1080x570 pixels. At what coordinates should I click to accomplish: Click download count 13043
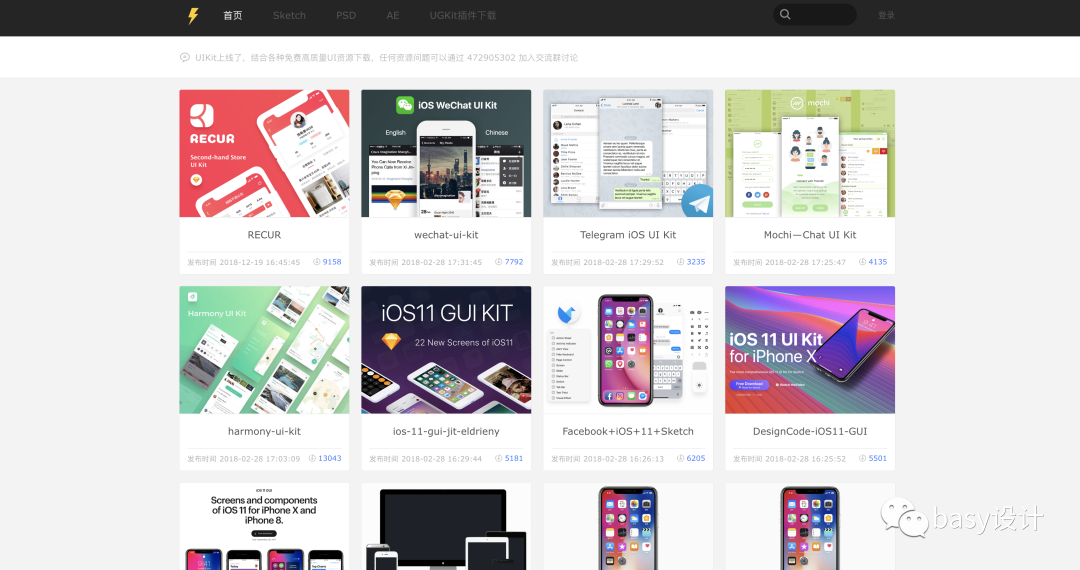click(330, 458)
